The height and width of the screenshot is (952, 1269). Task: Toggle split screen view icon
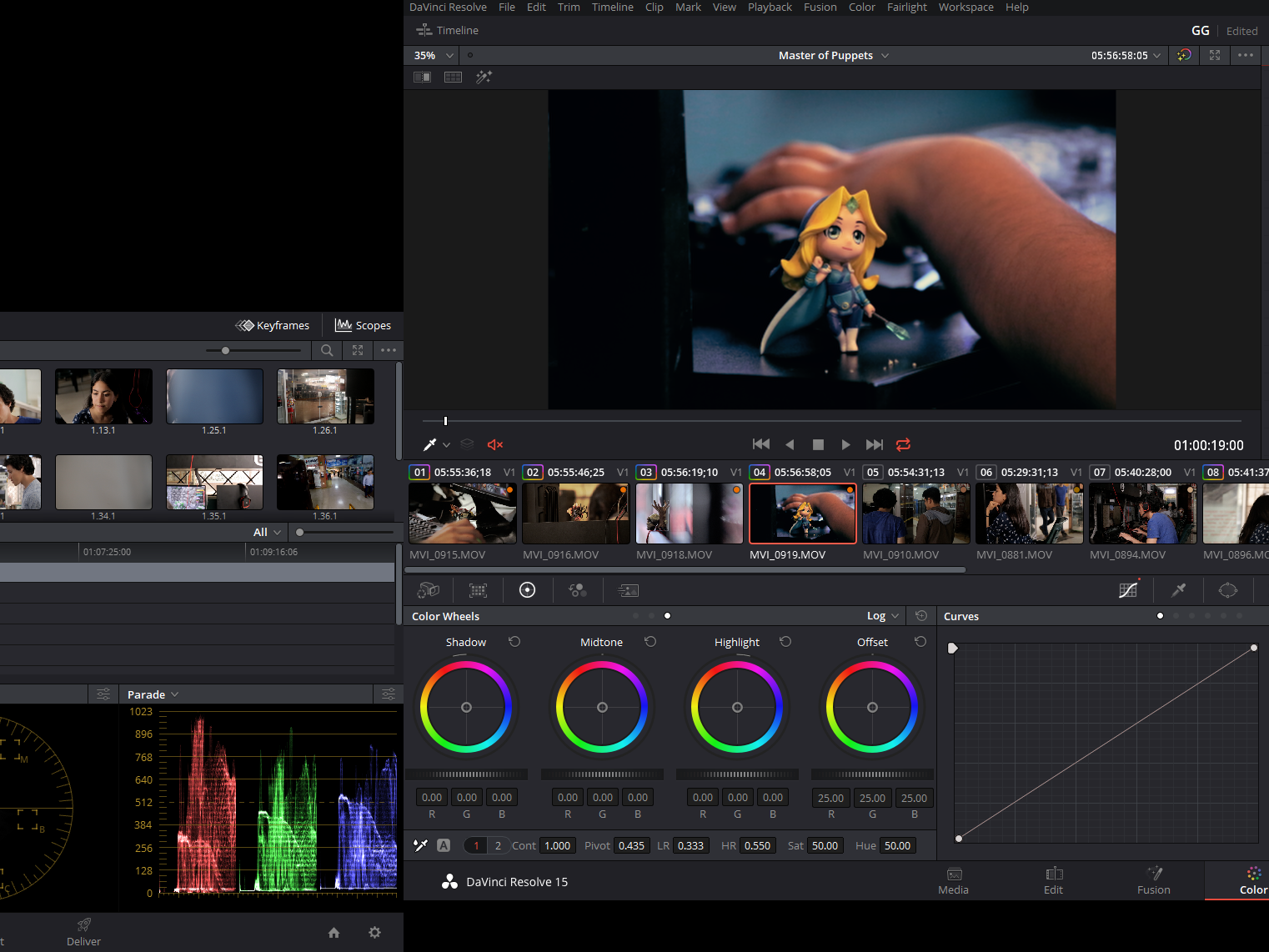click(422, 77)
